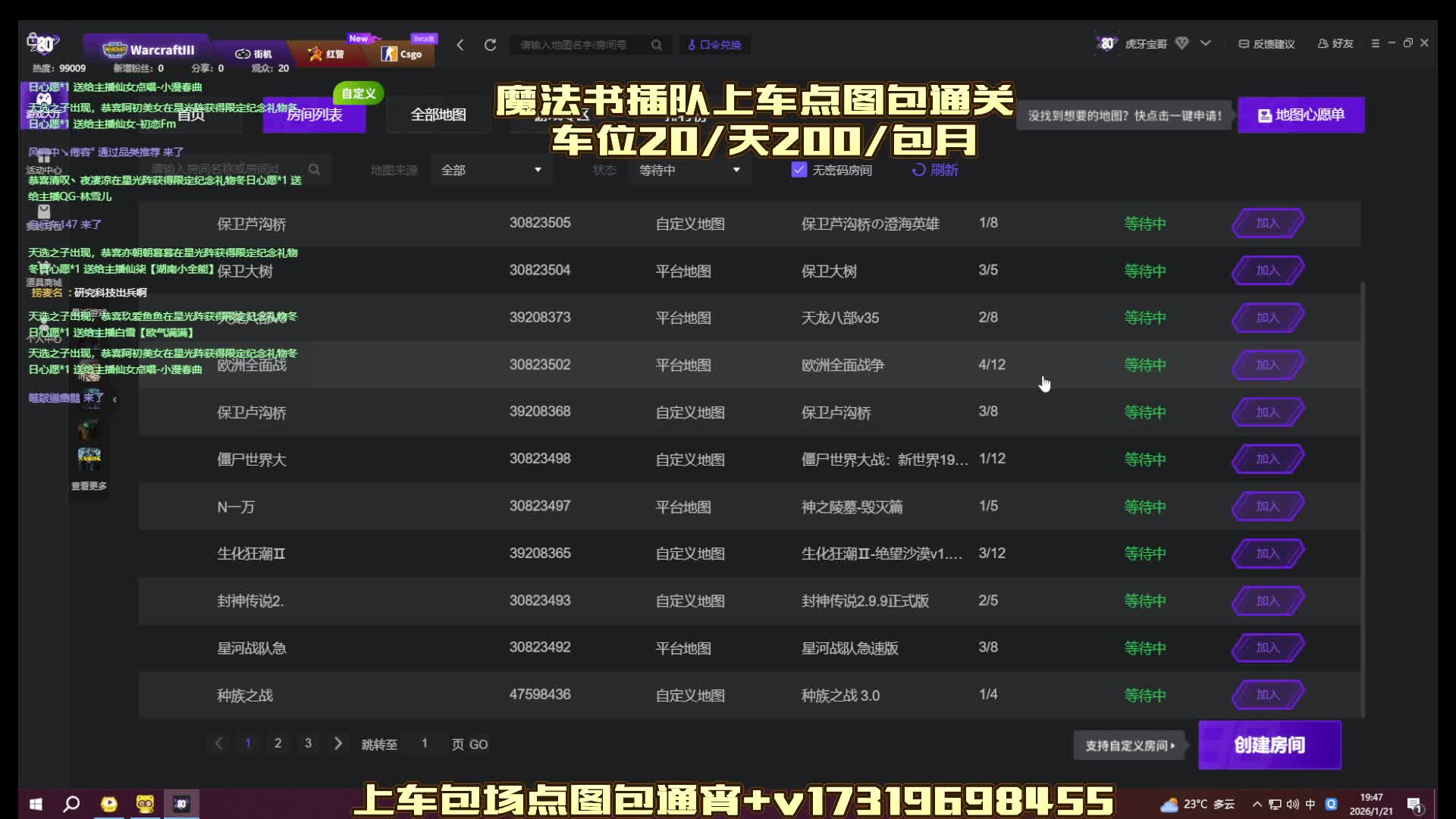This screenshot has height=819, width=1456.
Task: Click the refresh arrow icon in top bar
Action: [x=491, y=45]
